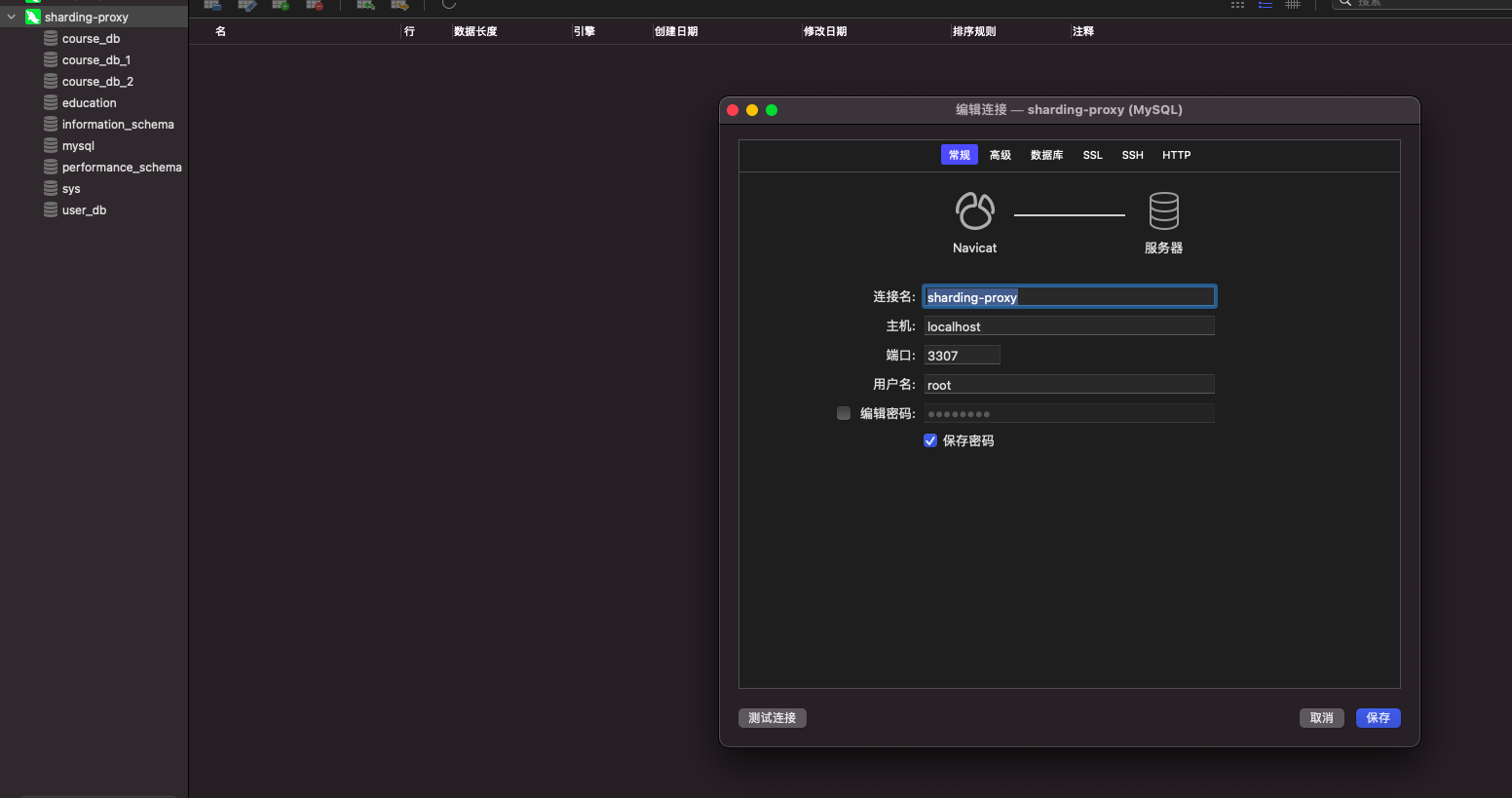The height and width of the screenshot is (798, 1512).
Task: Click the education database icon
Action: (51, 102)
